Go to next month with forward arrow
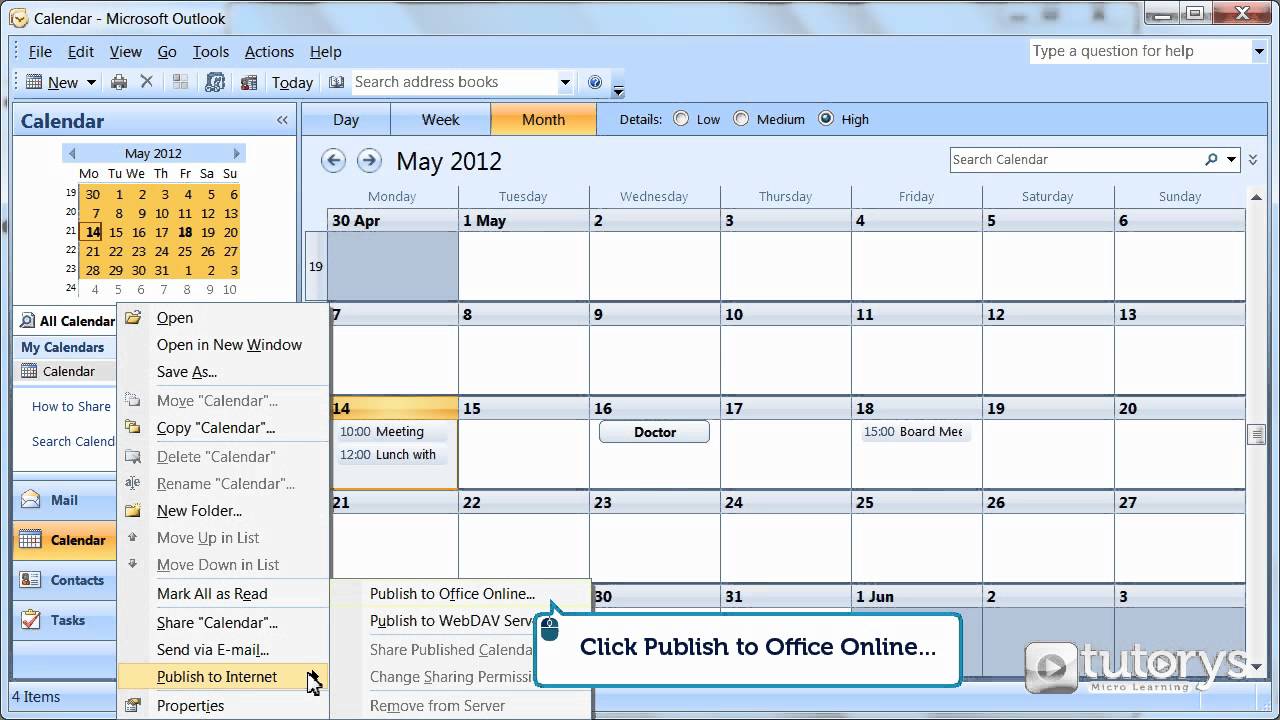This screenshot has width=1280, height=720. (x=369, y=160)
